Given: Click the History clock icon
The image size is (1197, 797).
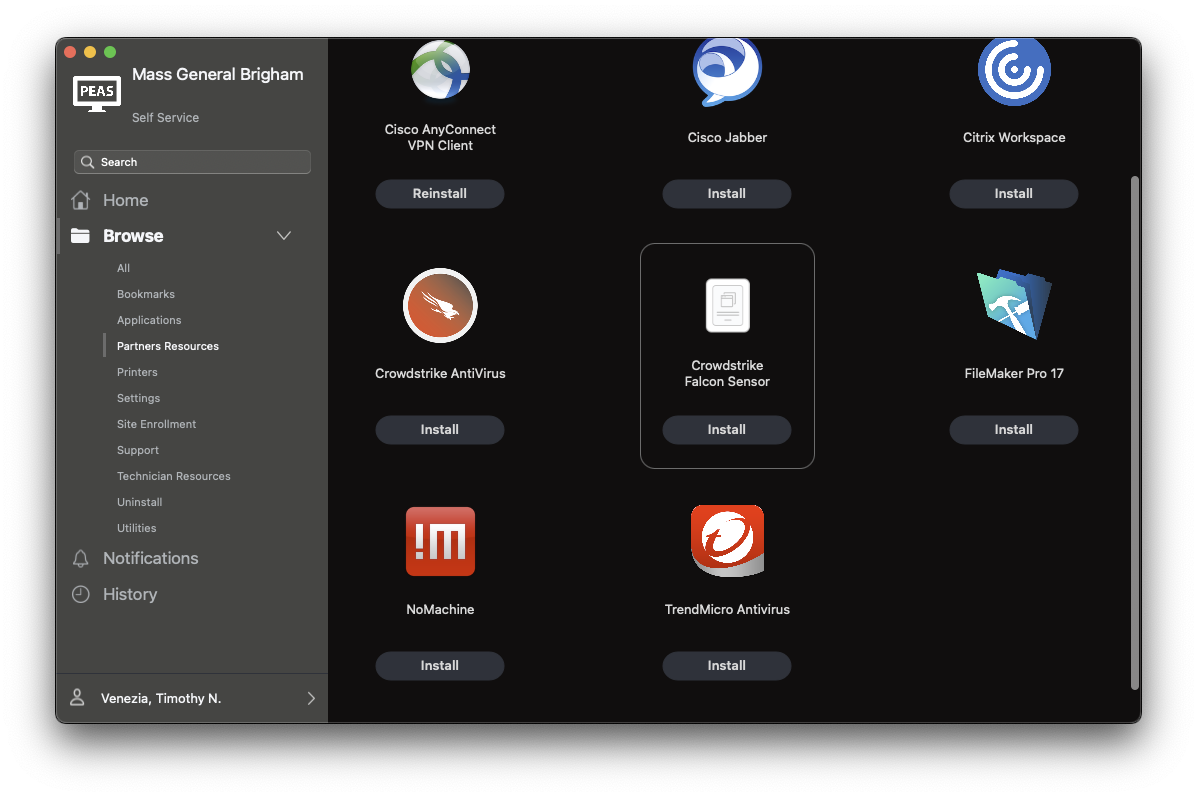Looking at the screenshot, I should (80, 594).
